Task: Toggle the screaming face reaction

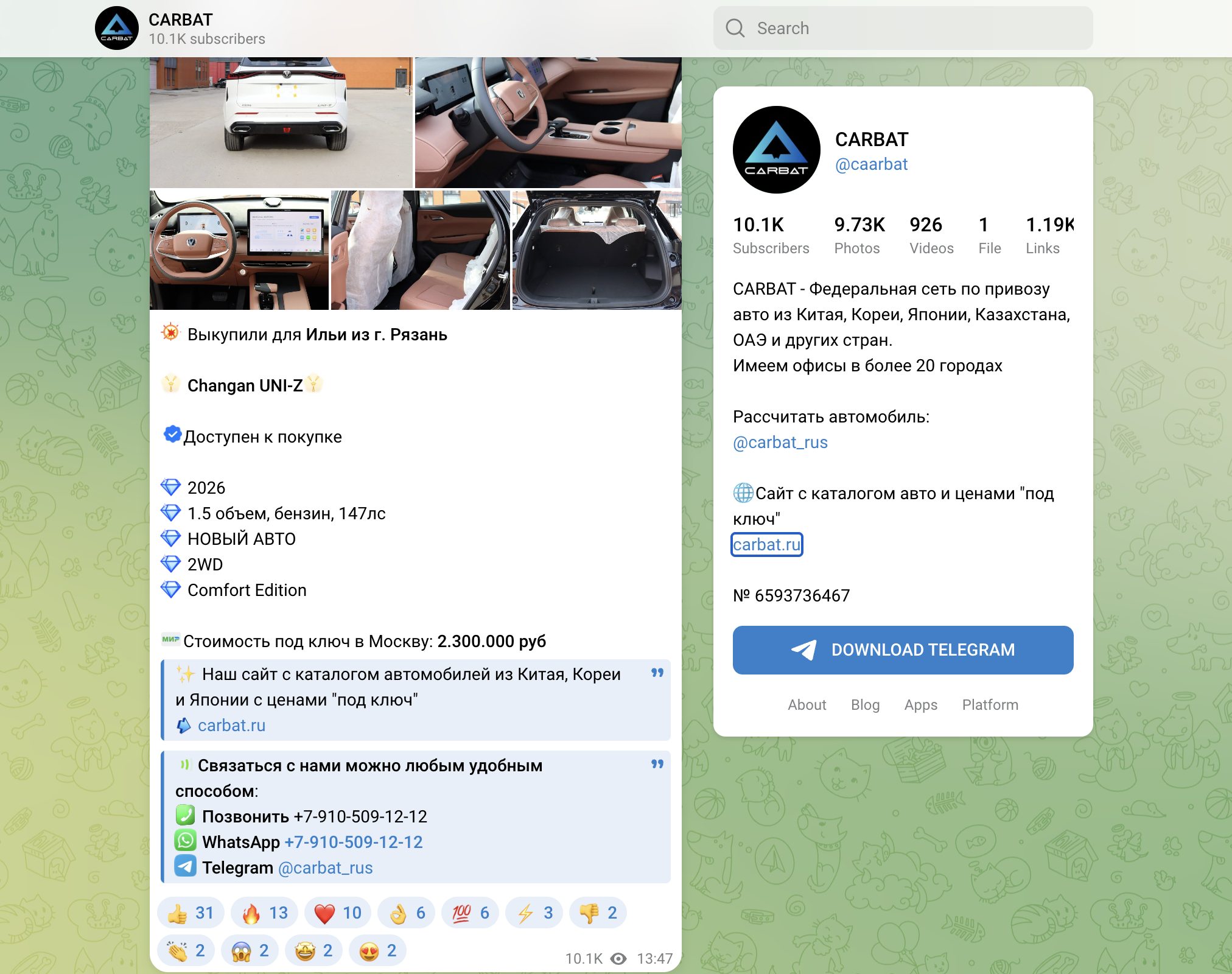Action: pos(250,950)
